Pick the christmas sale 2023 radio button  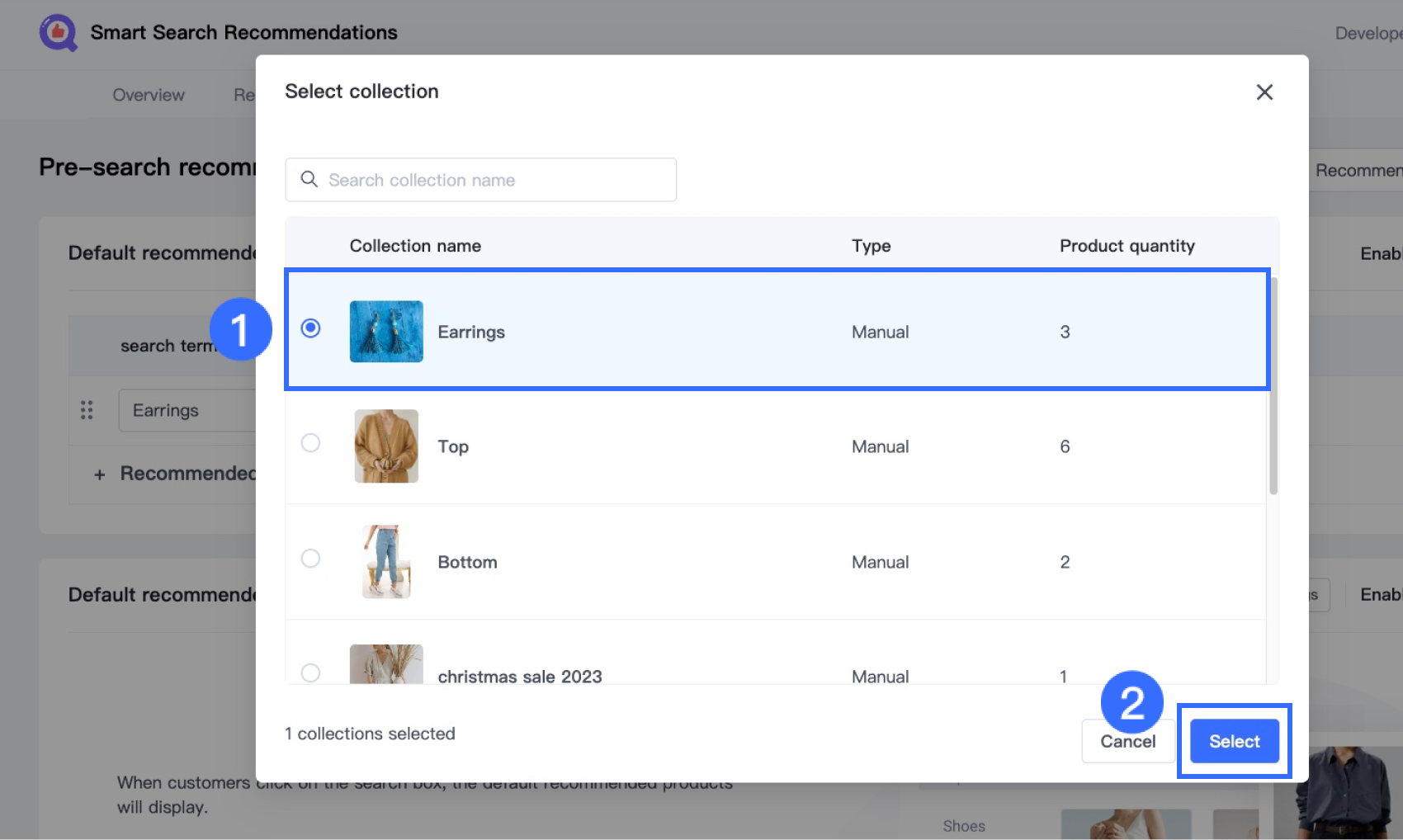pyautogui.click(x=310, y=672)
